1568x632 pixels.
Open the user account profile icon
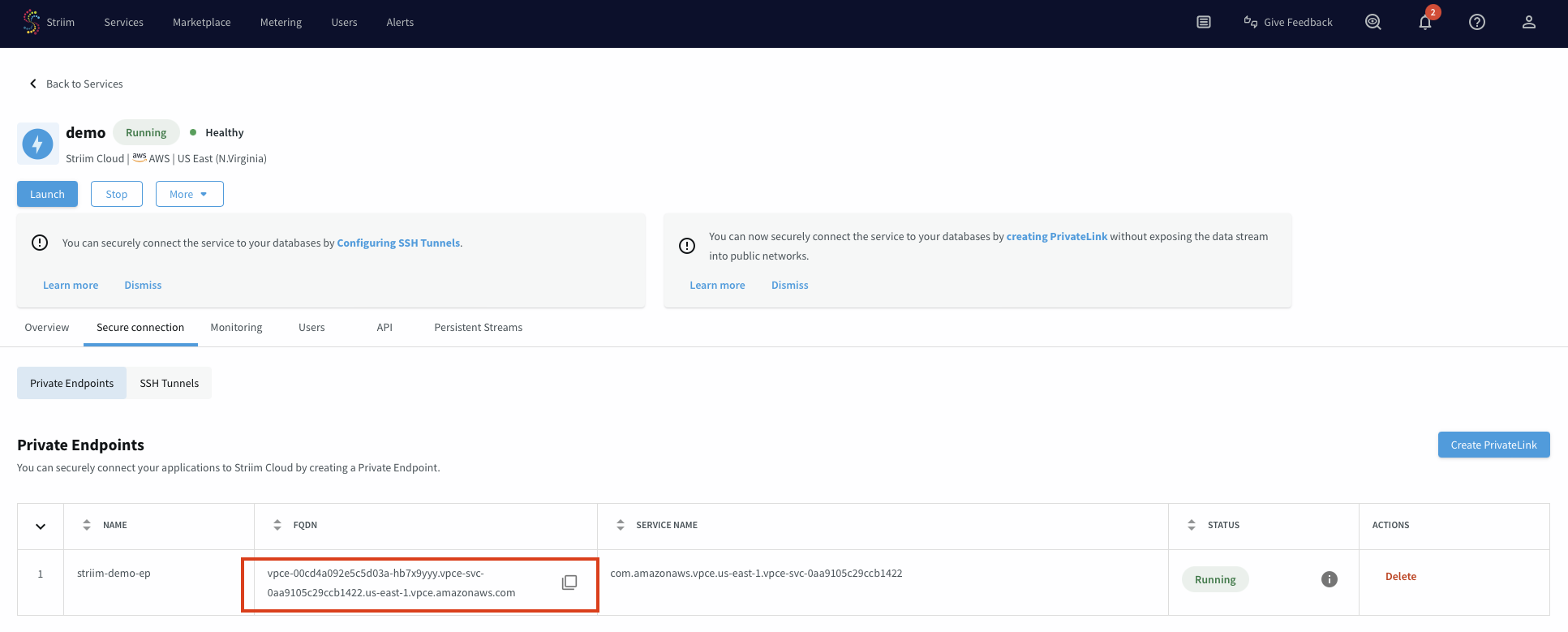[x=1528, y=23]
